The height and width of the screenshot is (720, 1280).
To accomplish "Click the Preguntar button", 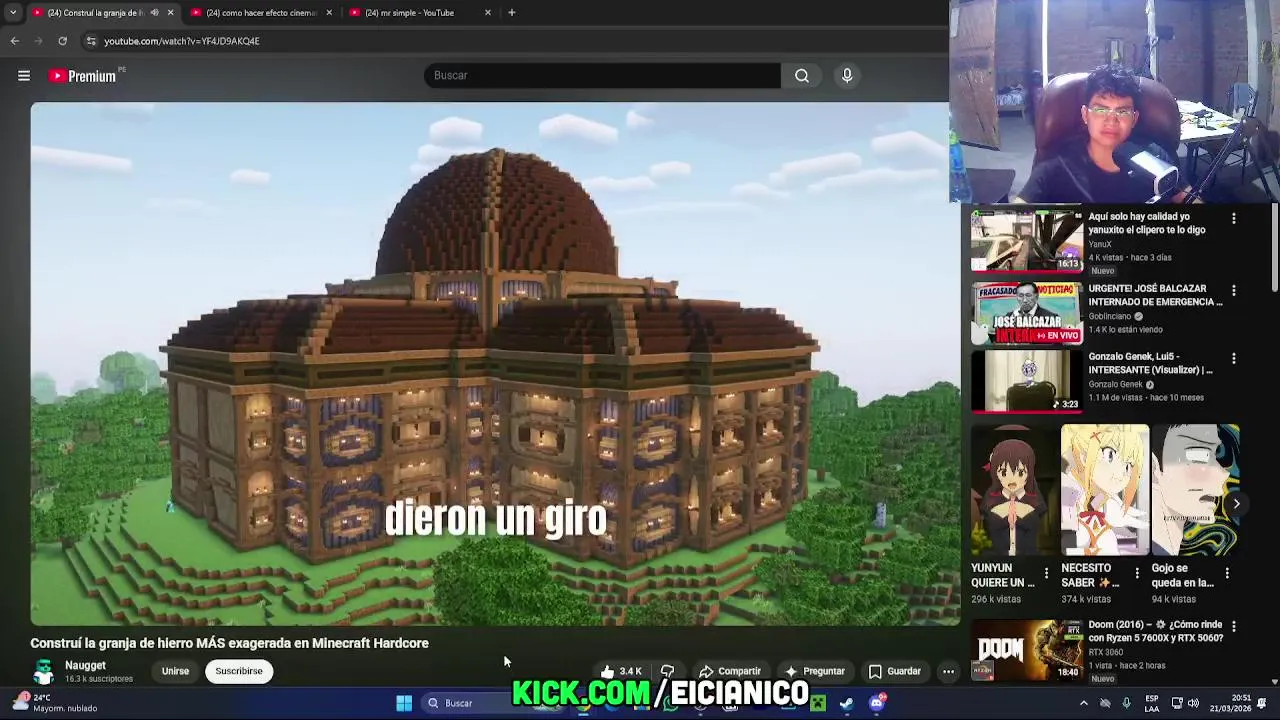I will tap(815, 671).
